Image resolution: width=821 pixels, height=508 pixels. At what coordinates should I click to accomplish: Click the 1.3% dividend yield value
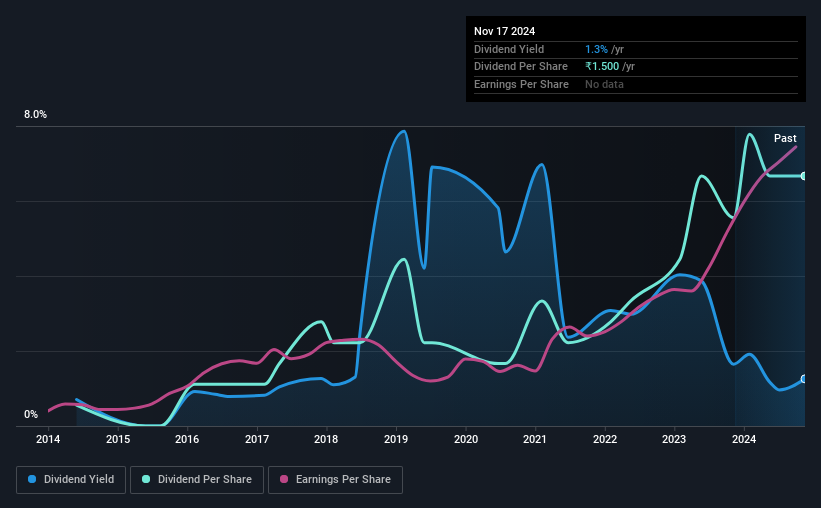pyautogui.click(x=596, y=49)
